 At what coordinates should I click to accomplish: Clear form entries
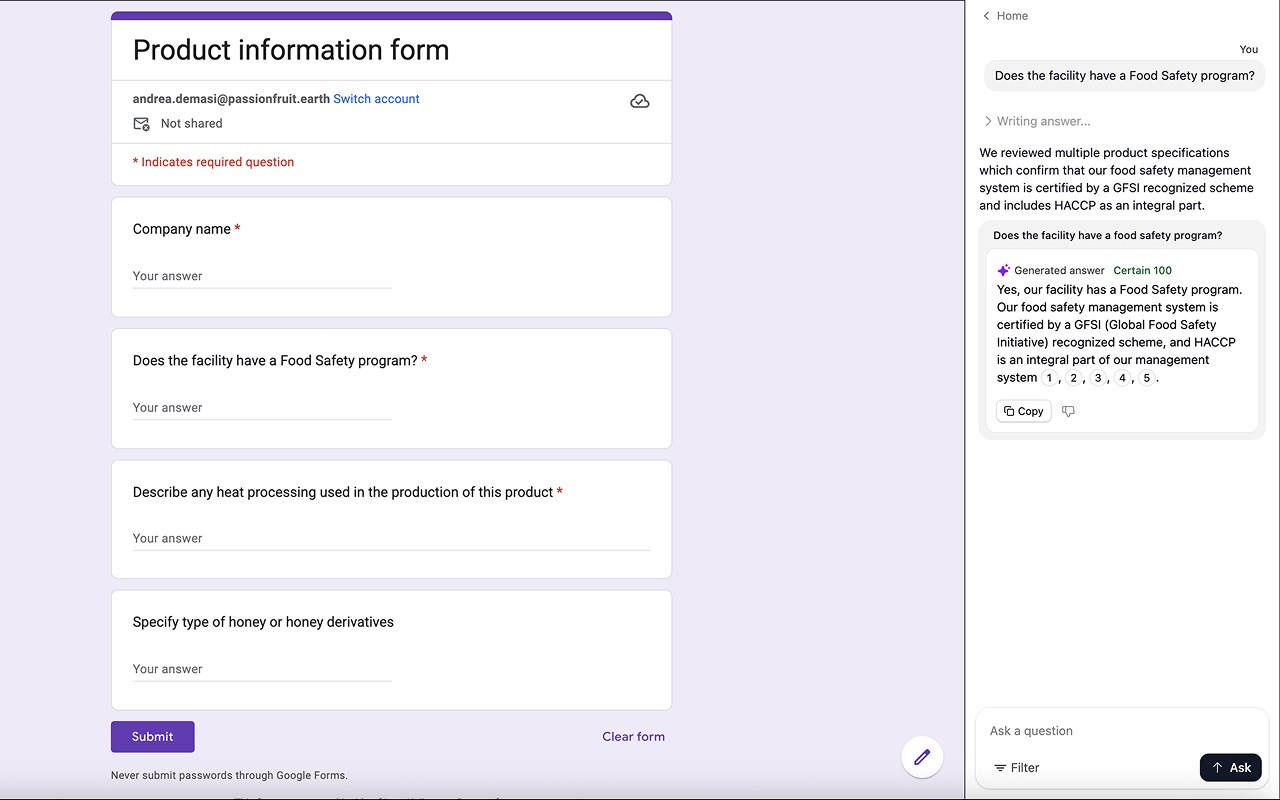click(633, 737)
